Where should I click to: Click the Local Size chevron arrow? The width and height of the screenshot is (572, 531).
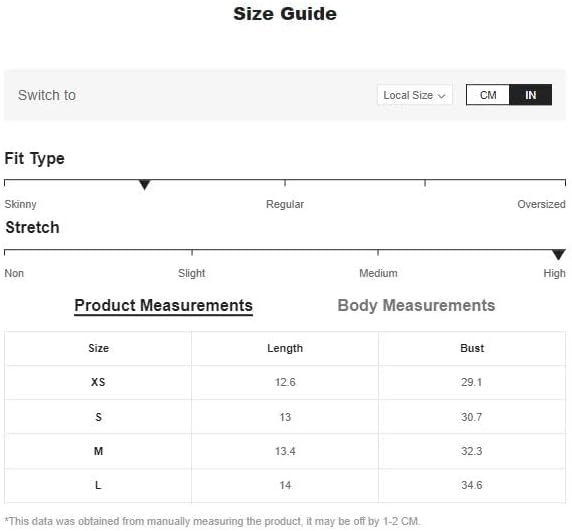[x=442, y=96]
